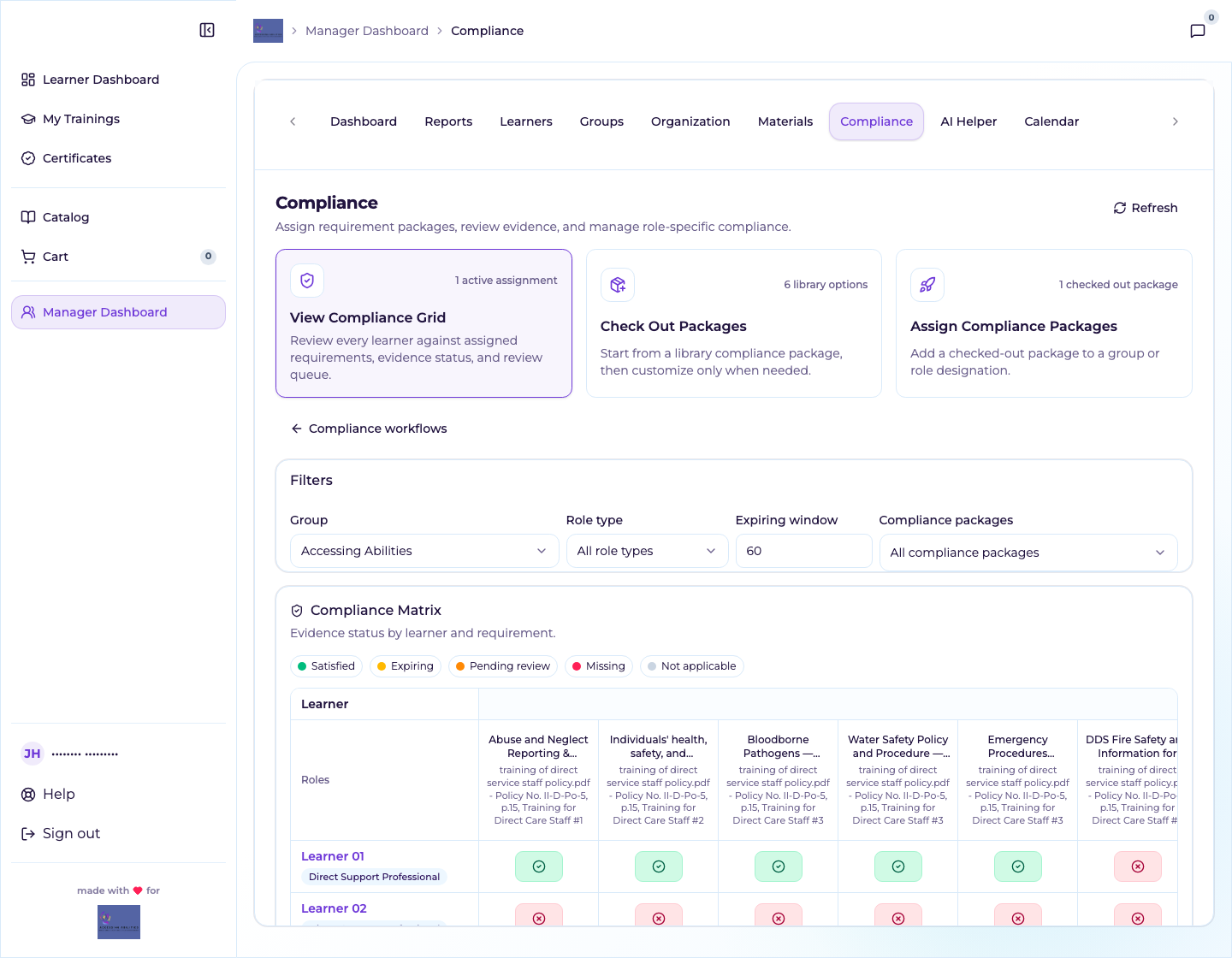
Task: Click Learner 02 Individuals' health missing status
Action: click(659, 915)
